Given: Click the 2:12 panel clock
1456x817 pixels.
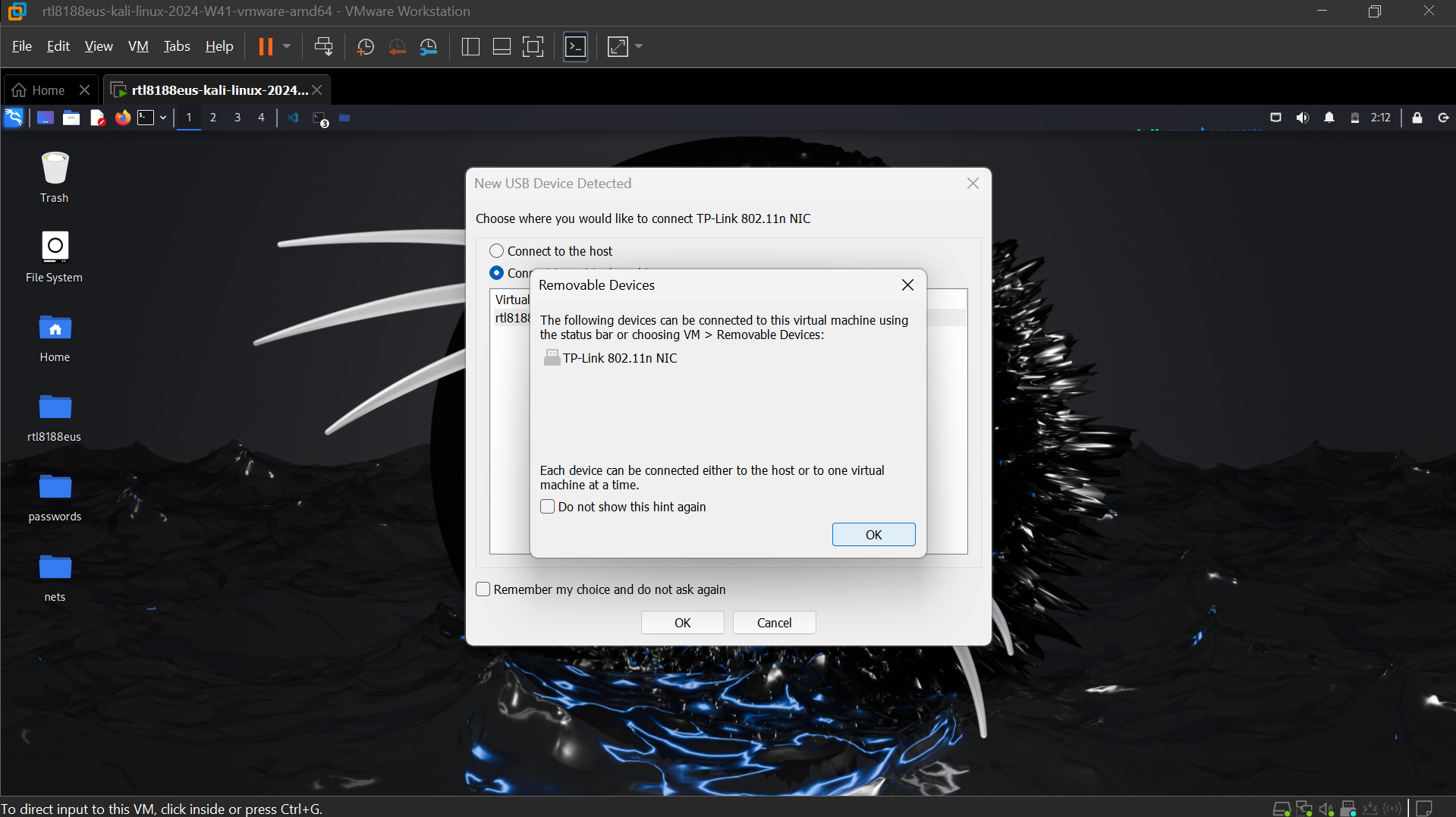Looking at the screenshot, I should [1381, 118].
